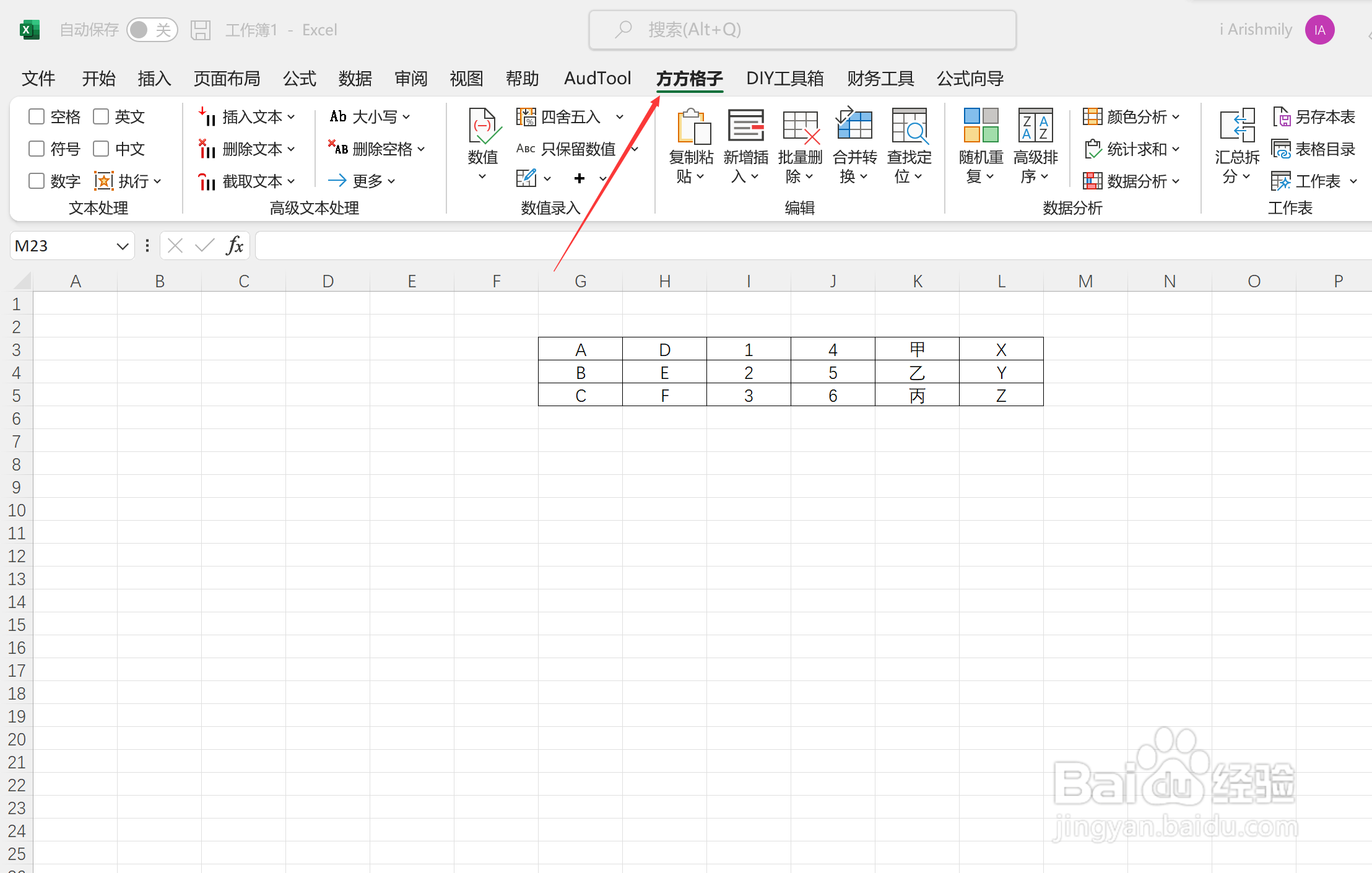Select cell containing 丙
Screen dimensions: 1372x873
coord(917,395)
